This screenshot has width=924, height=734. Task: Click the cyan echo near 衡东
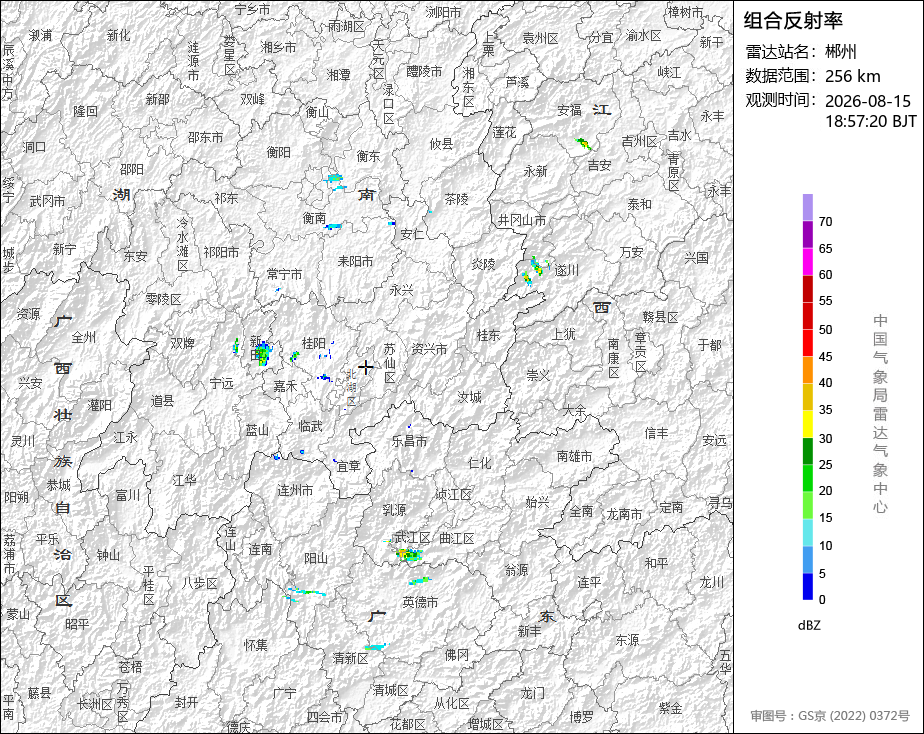pos(335,182)
